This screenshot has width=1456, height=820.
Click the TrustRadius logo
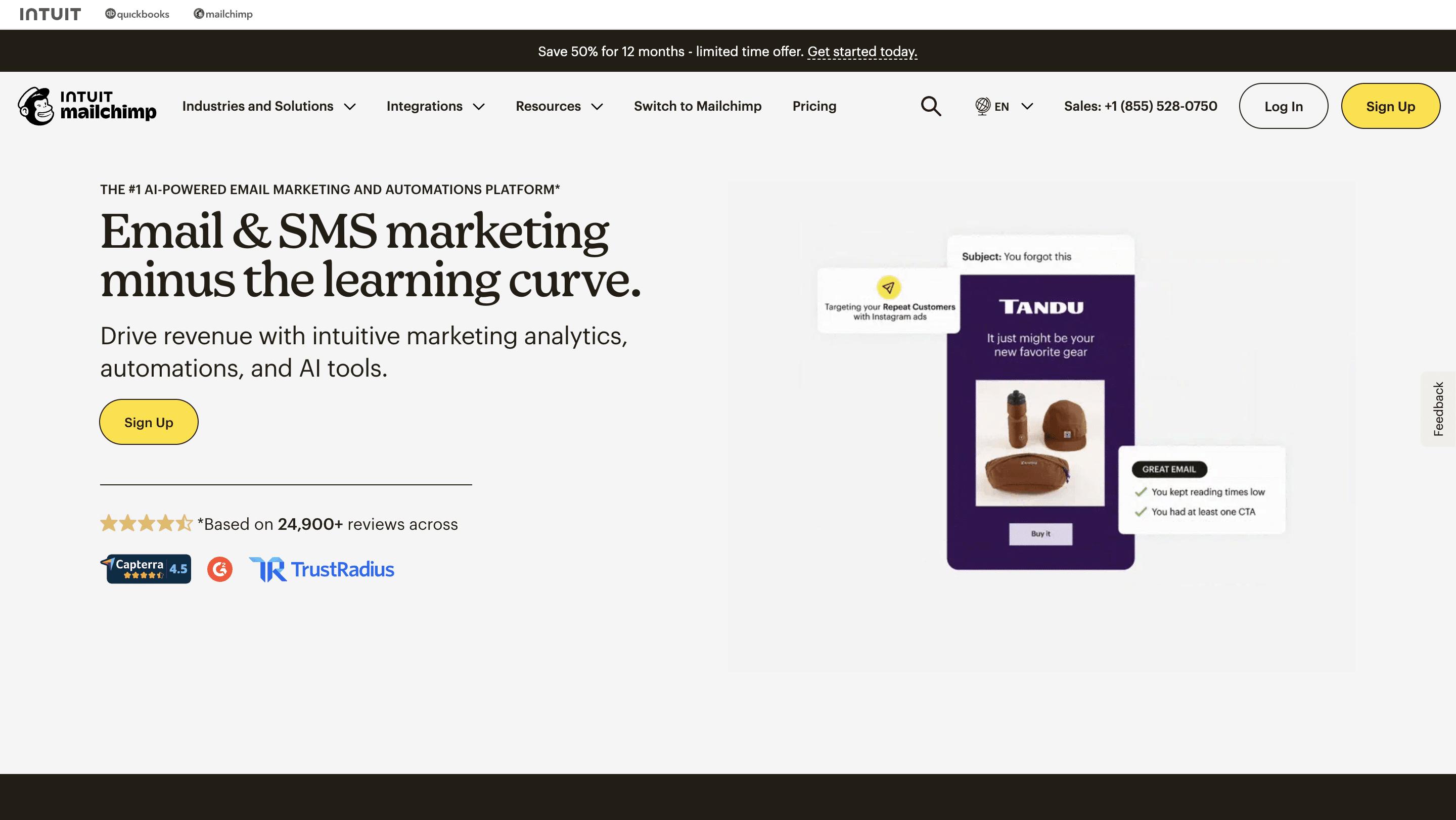322,569
